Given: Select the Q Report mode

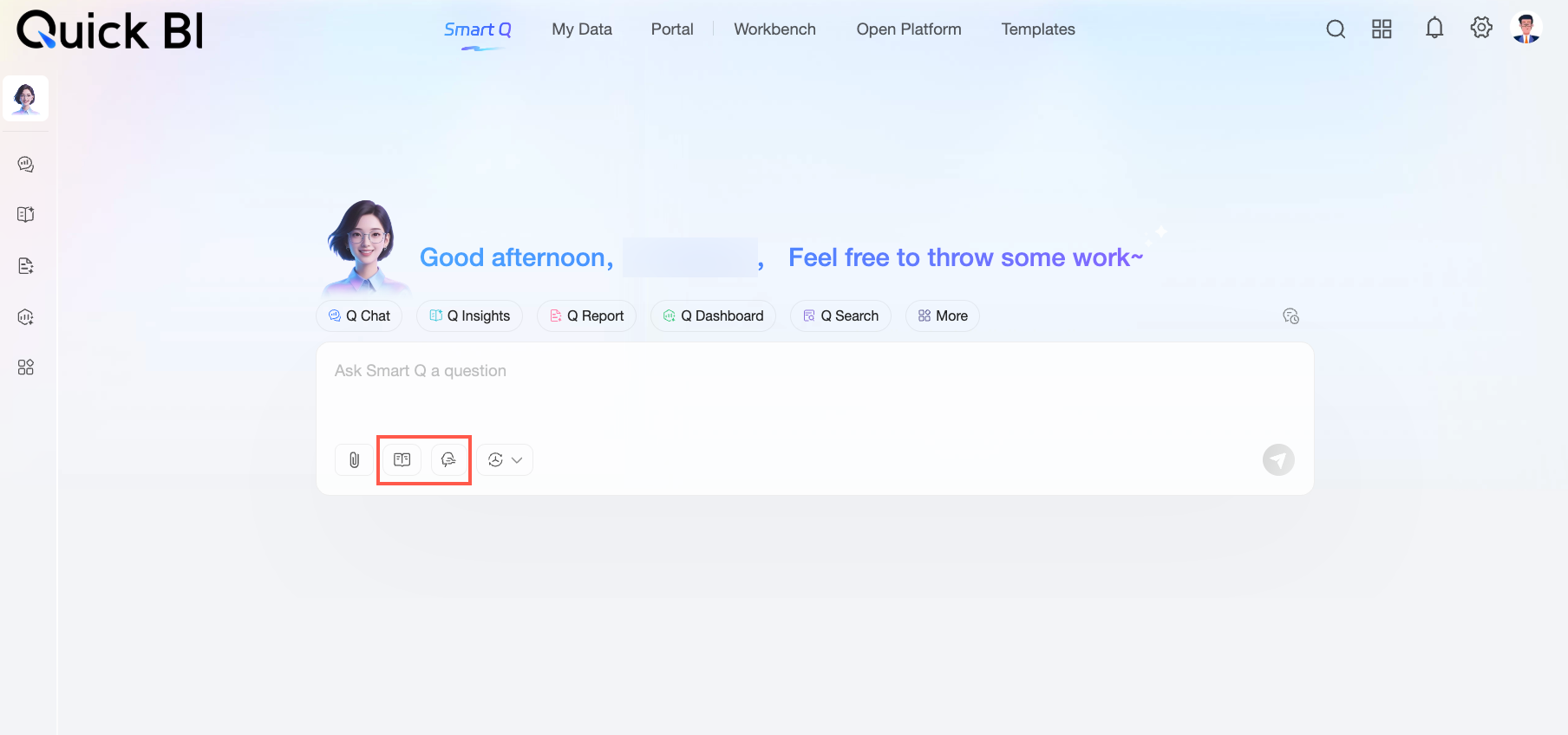Looking at the screenshot, I should pos(586,315).
